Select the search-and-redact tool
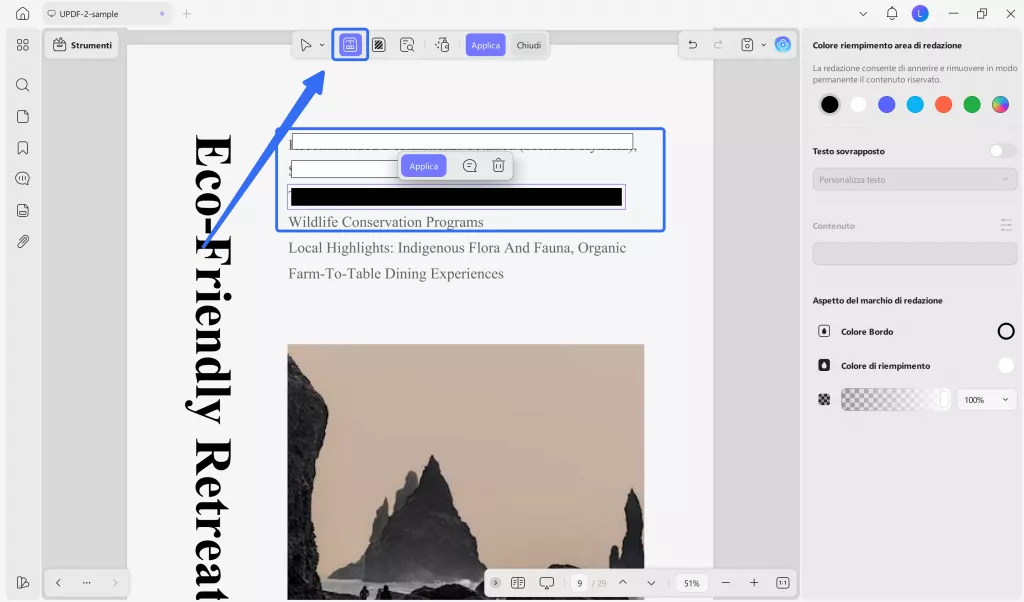 pos(406,44)
